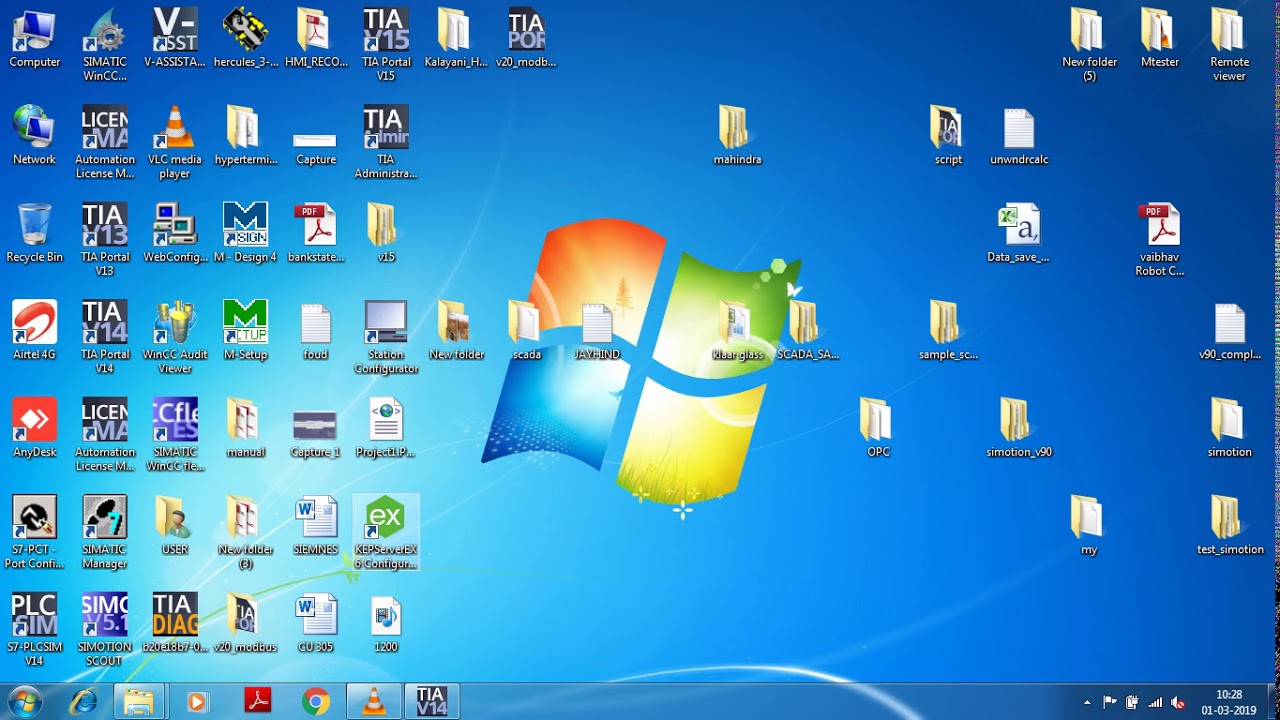Launch TIA Administrator shortcut
This screenshot has width=1280, height=720.
click(386, 142)
